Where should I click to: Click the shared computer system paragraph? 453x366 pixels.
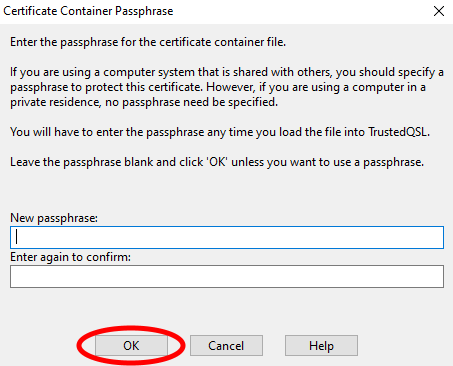click(x=227, y=87)
